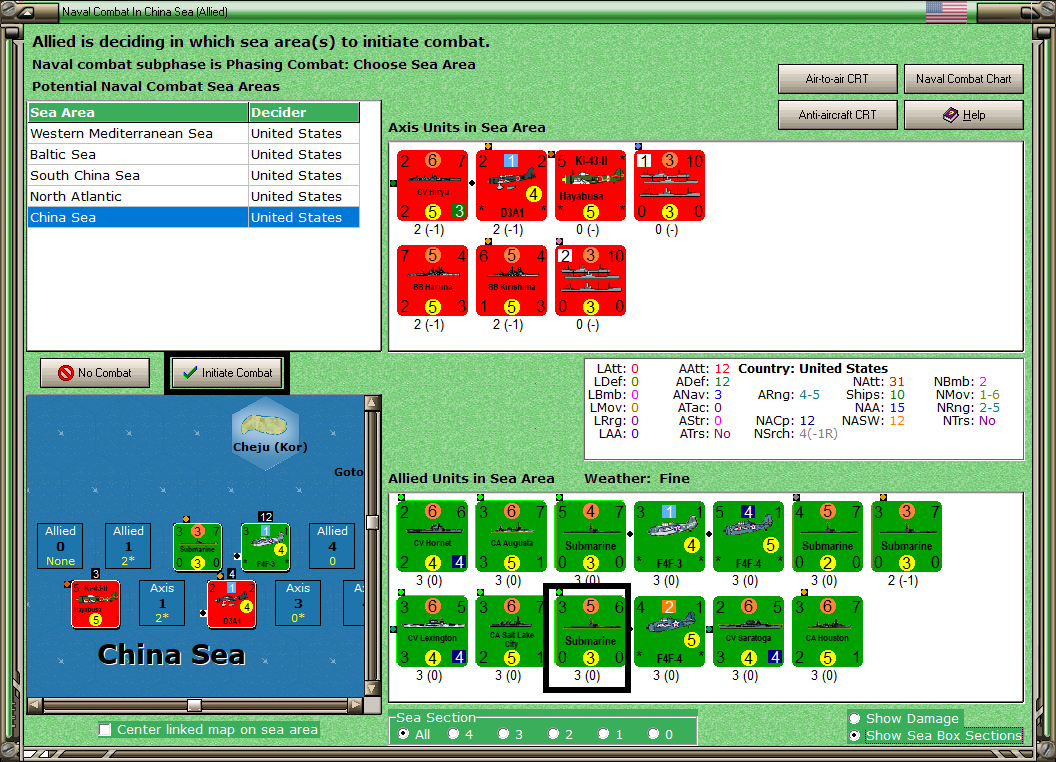Click the Allied 1 sea box section
Image resolution: width=1056 pixels, height=762 pixels.
click(x=128, y=546)
